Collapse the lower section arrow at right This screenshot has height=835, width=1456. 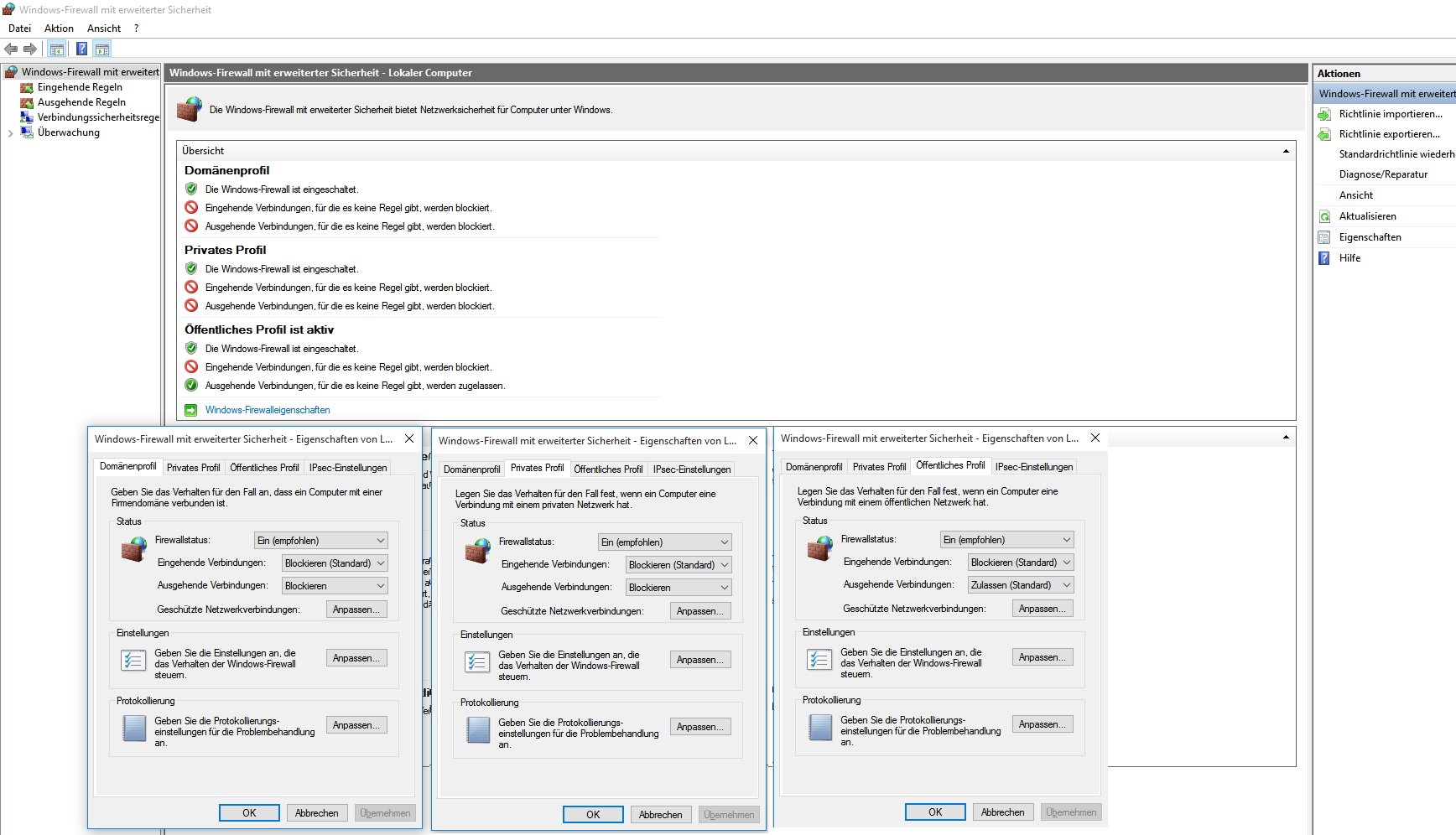click(1286, 438)
